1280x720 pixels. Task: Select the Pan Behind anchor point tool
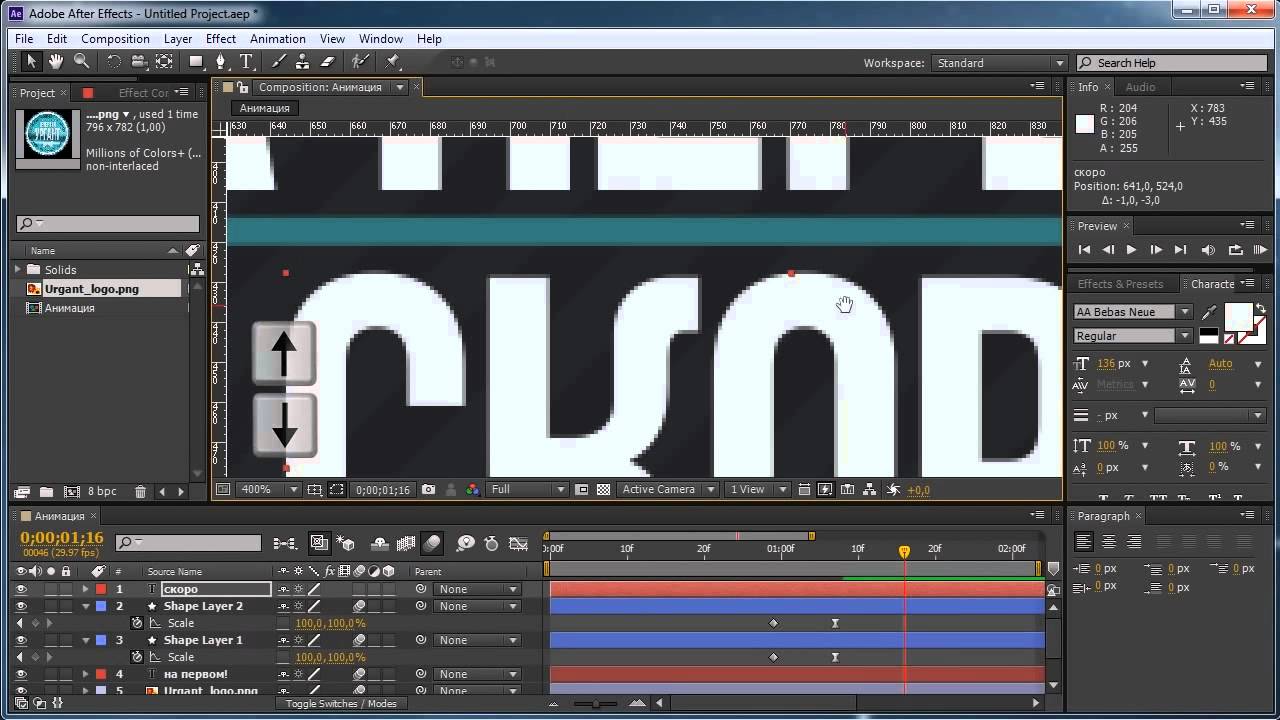click(x=164, y=62)
